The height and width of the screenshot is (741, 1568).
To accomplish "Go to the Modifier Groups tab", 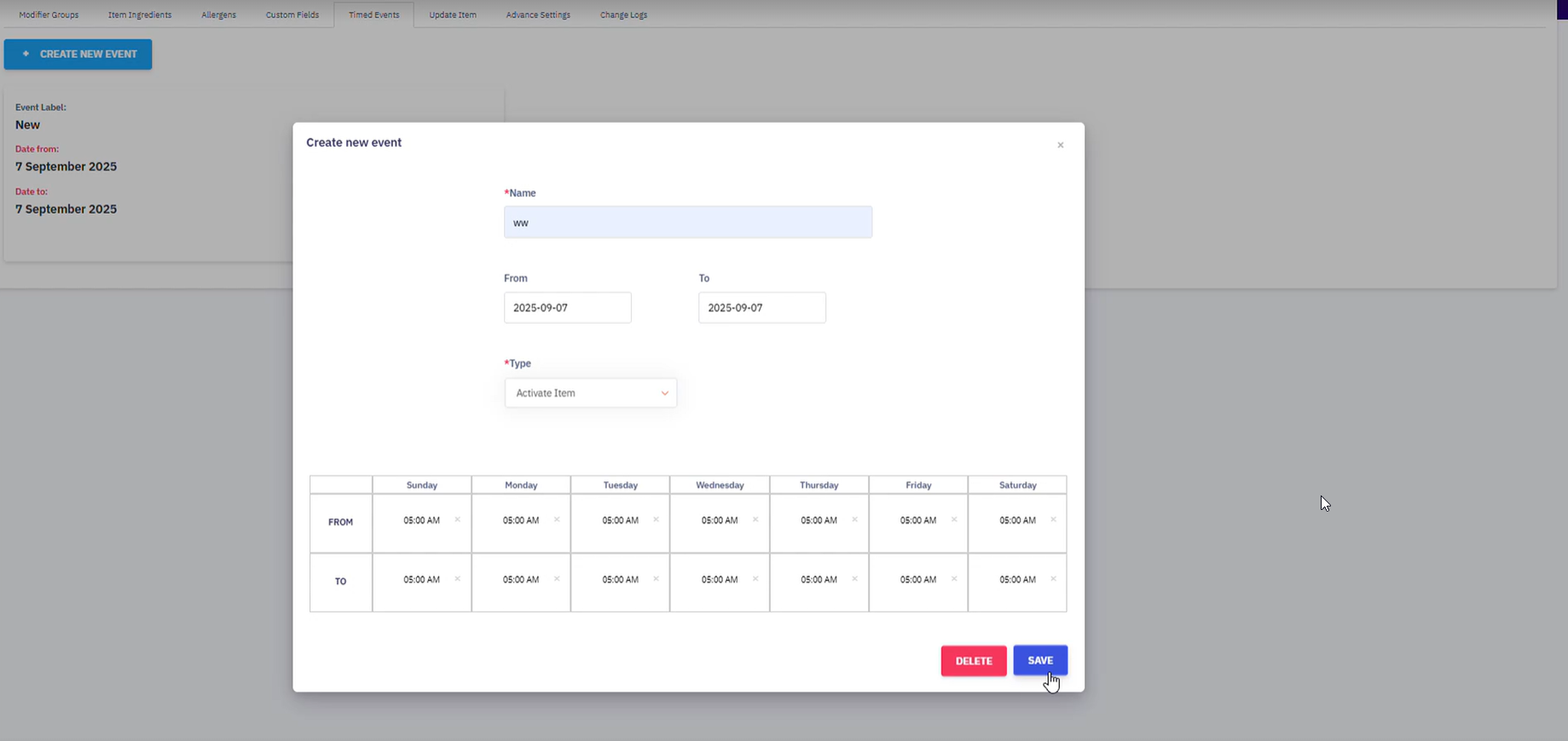I will coord(49,14).
